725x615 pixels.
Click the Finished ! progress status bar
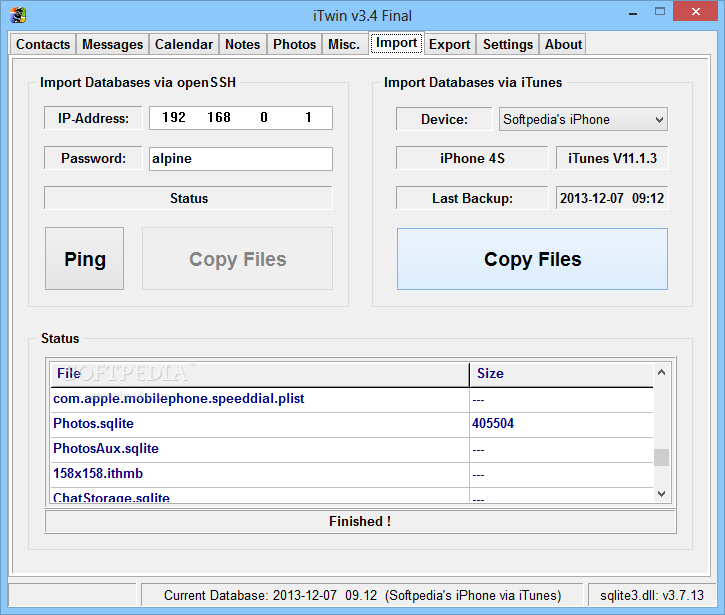pos(360,521)
